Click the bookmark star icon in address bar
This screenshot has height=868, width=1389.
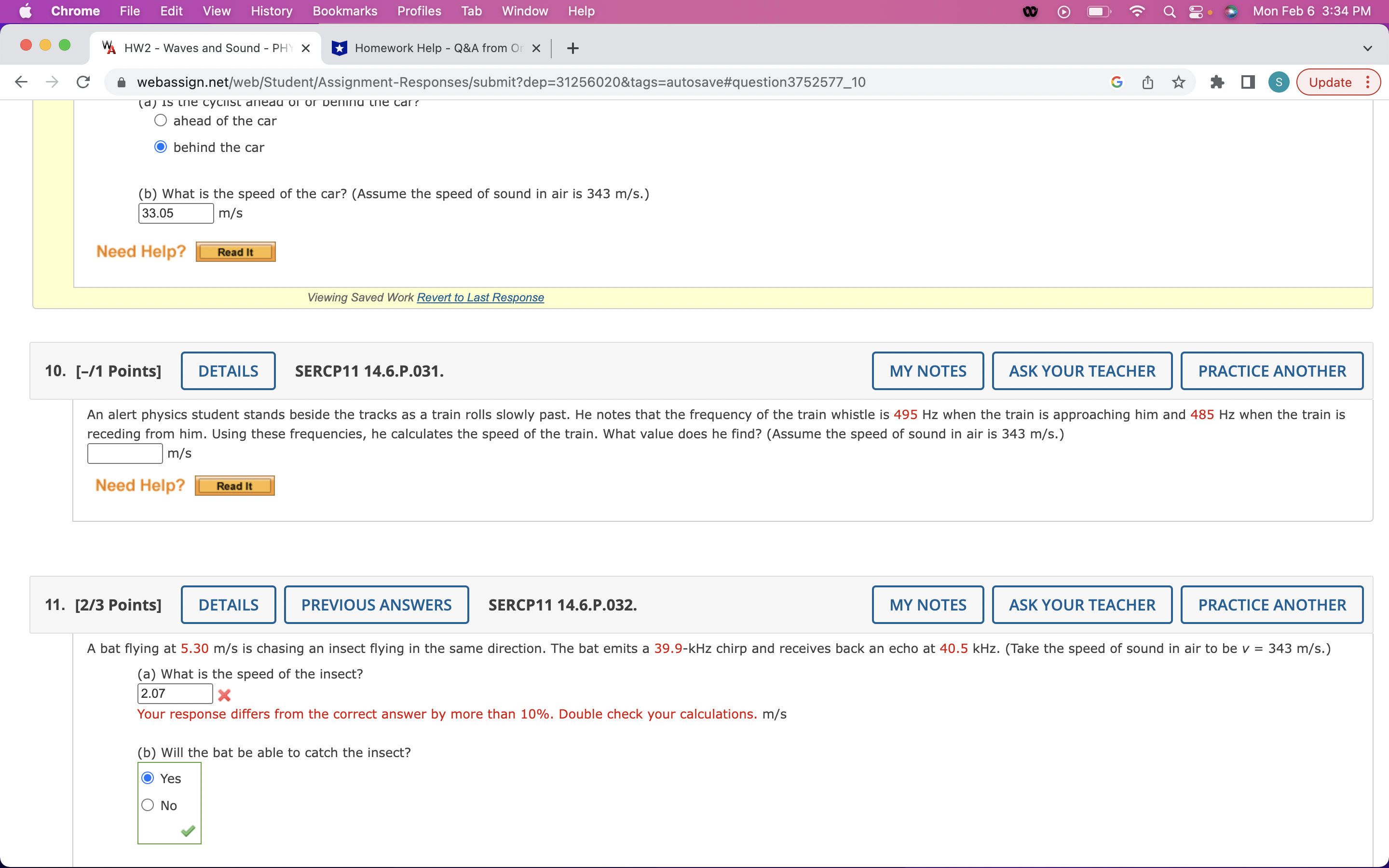[x=1178, y=82]
